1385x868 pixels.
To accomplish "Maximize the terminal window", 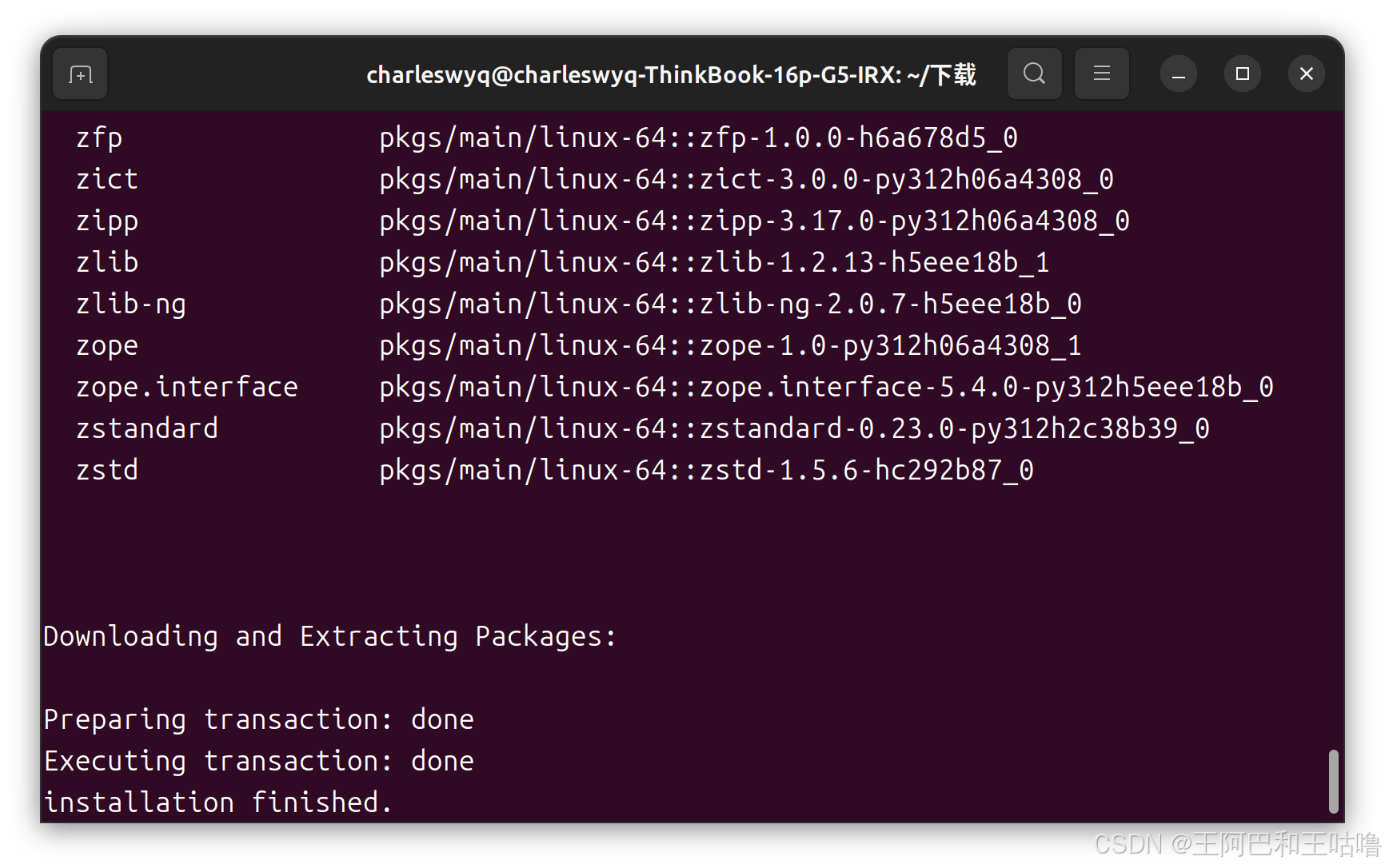I will click(1242, 74).
